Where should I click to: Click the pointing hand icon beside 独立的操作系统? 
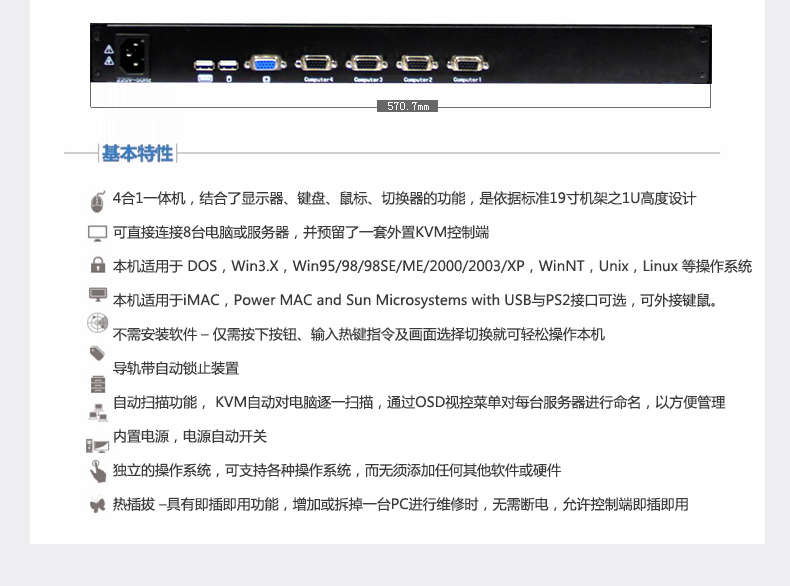(x=98, y=472)
